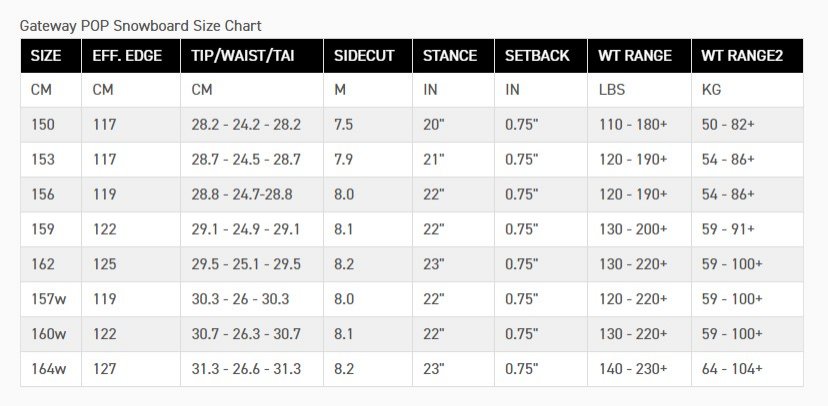Click the TIP/WAIST/TAI header cell

click(x=252, y=55)
